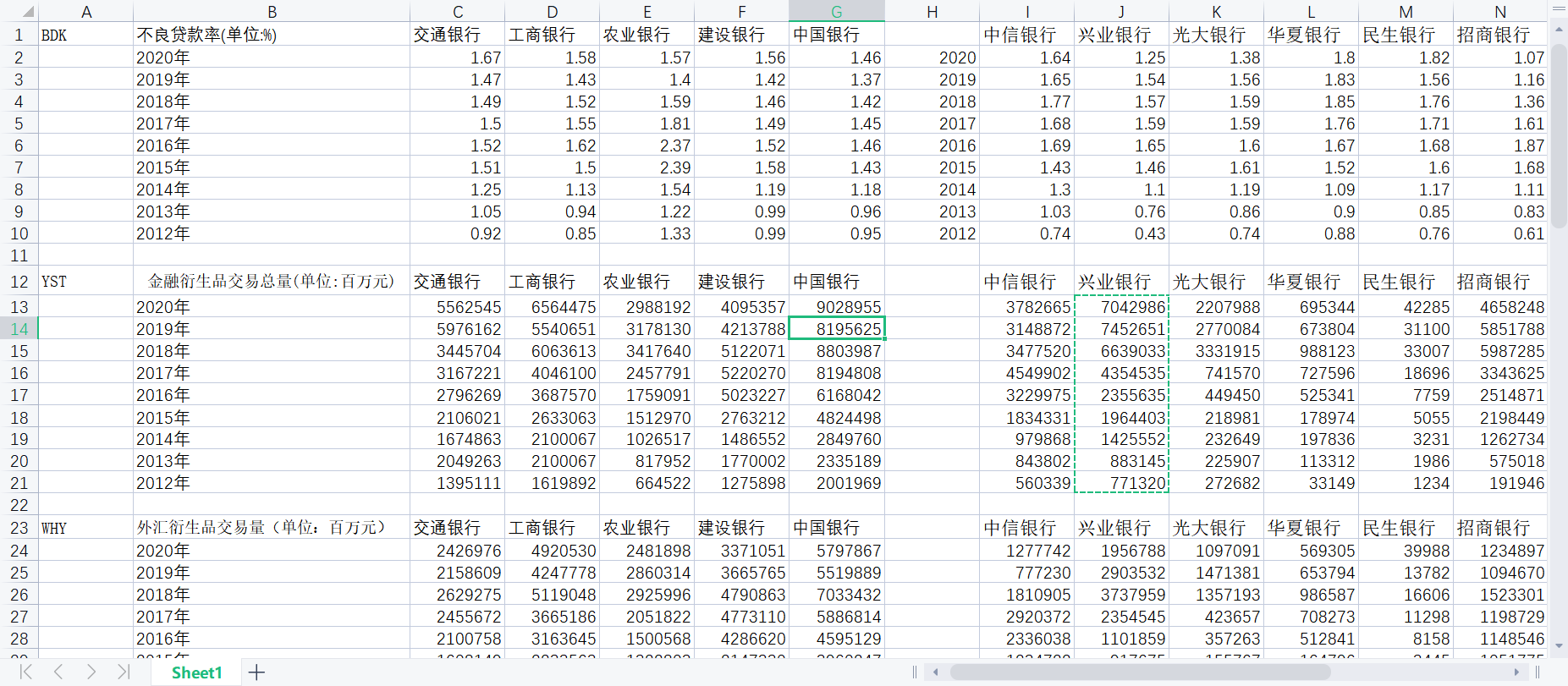Select the cell with value 2426976
This screenshot has width=1568, height=686.
458,551
